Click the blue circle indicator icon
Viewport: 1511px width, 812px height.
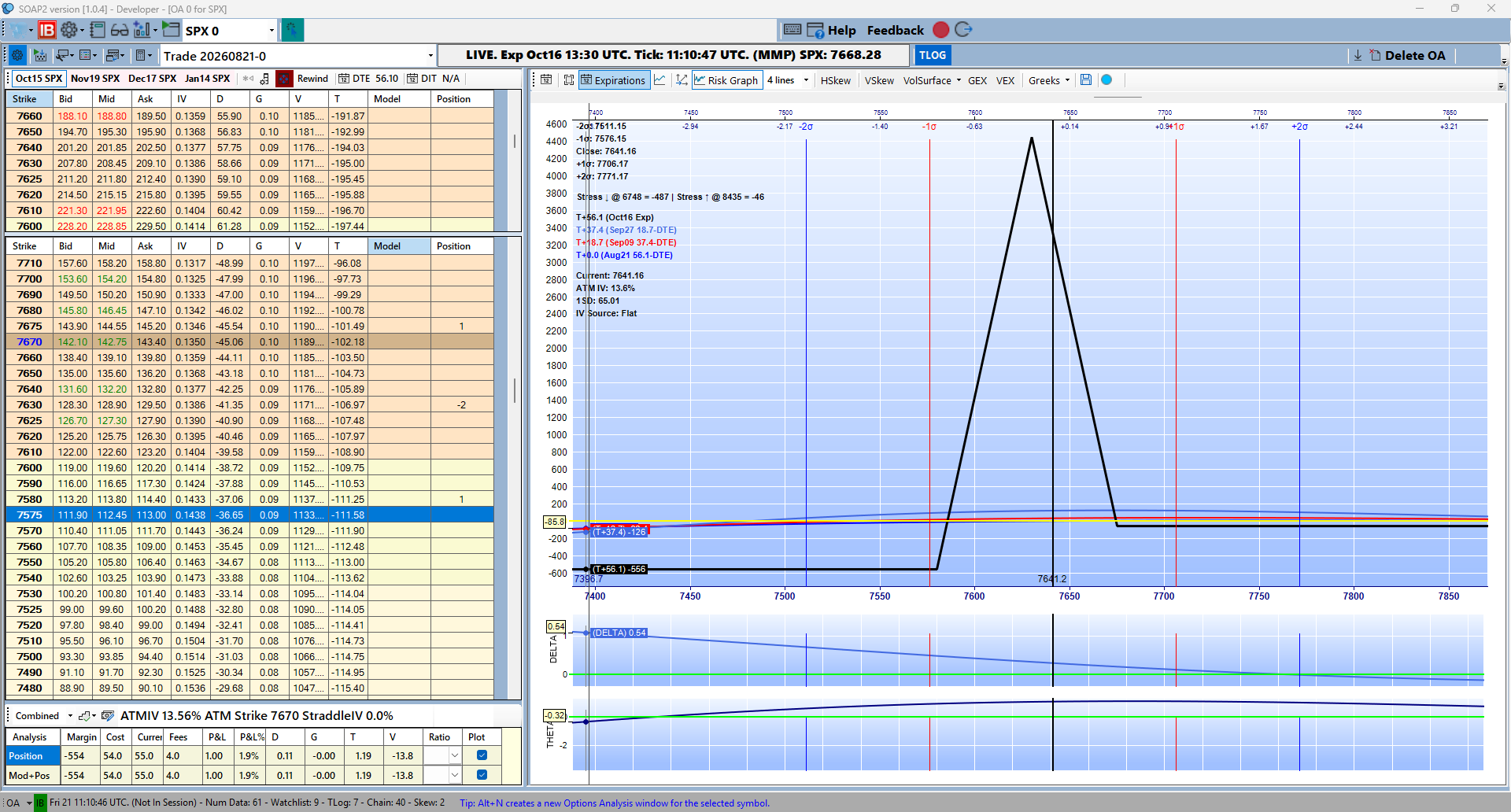[1106, 79]
